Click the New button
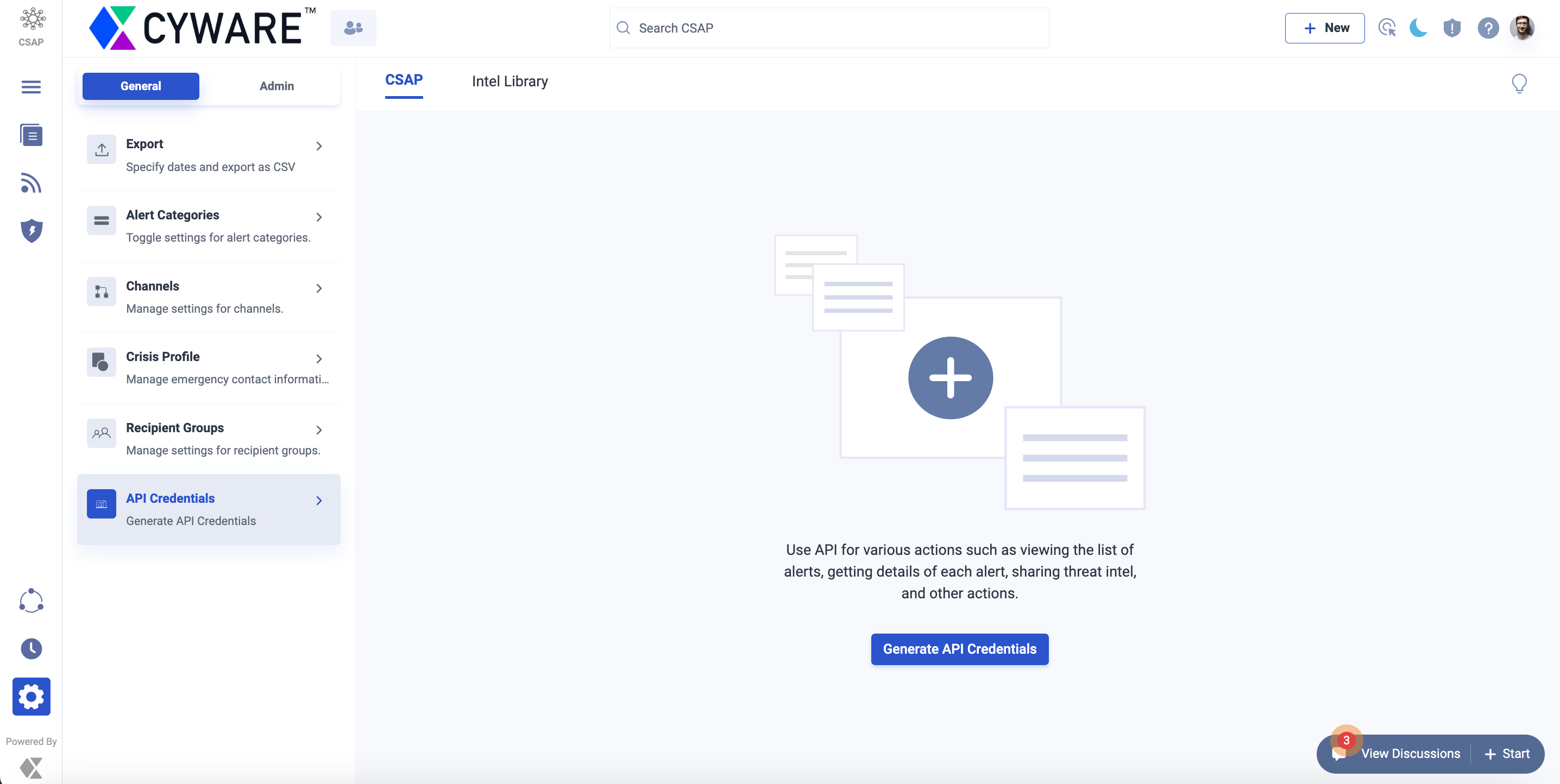 (x=1324, y=28)
